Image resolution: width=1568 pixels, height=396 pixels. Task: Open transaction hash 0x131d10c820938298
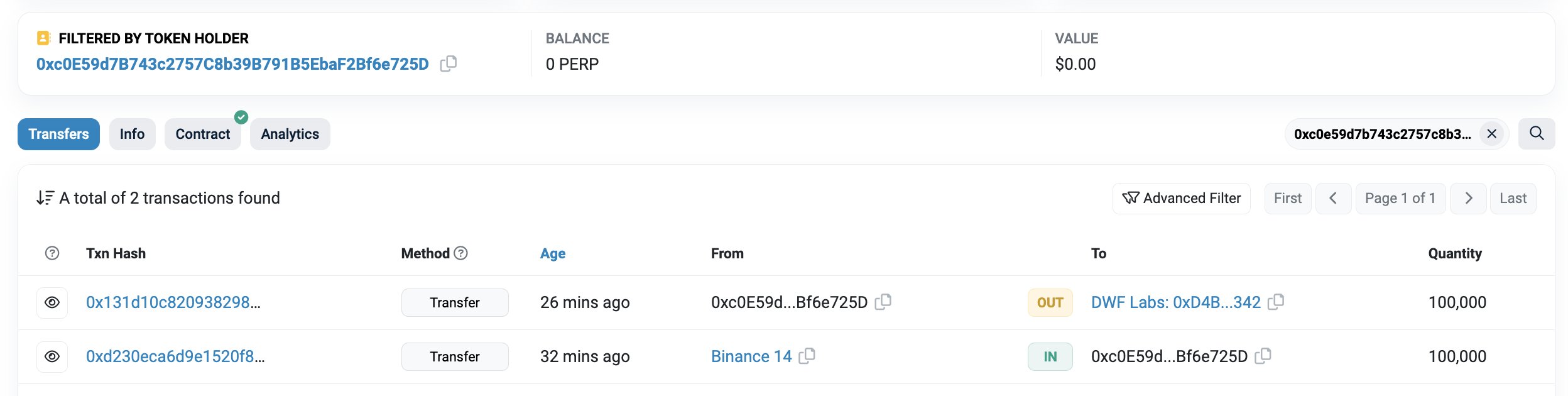[173, 302]
